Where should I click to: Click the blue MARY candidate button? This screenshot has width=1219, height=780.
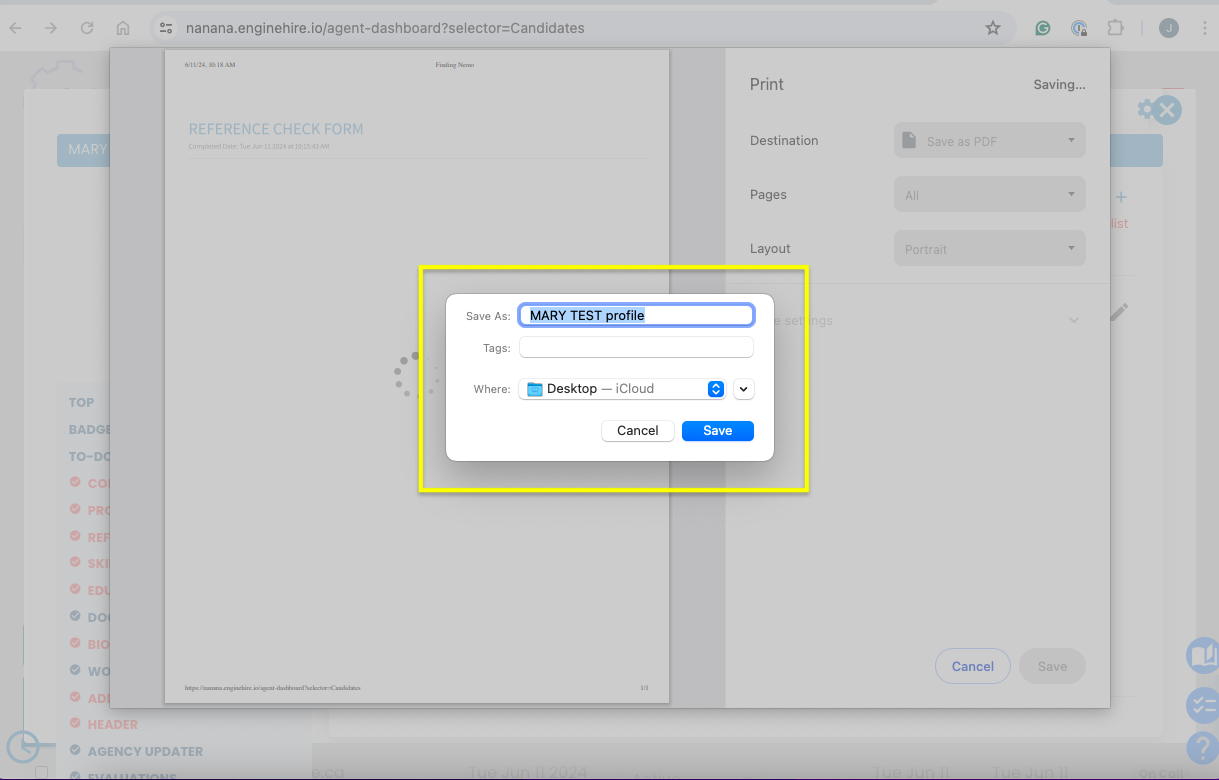click(x=83, y=150)
